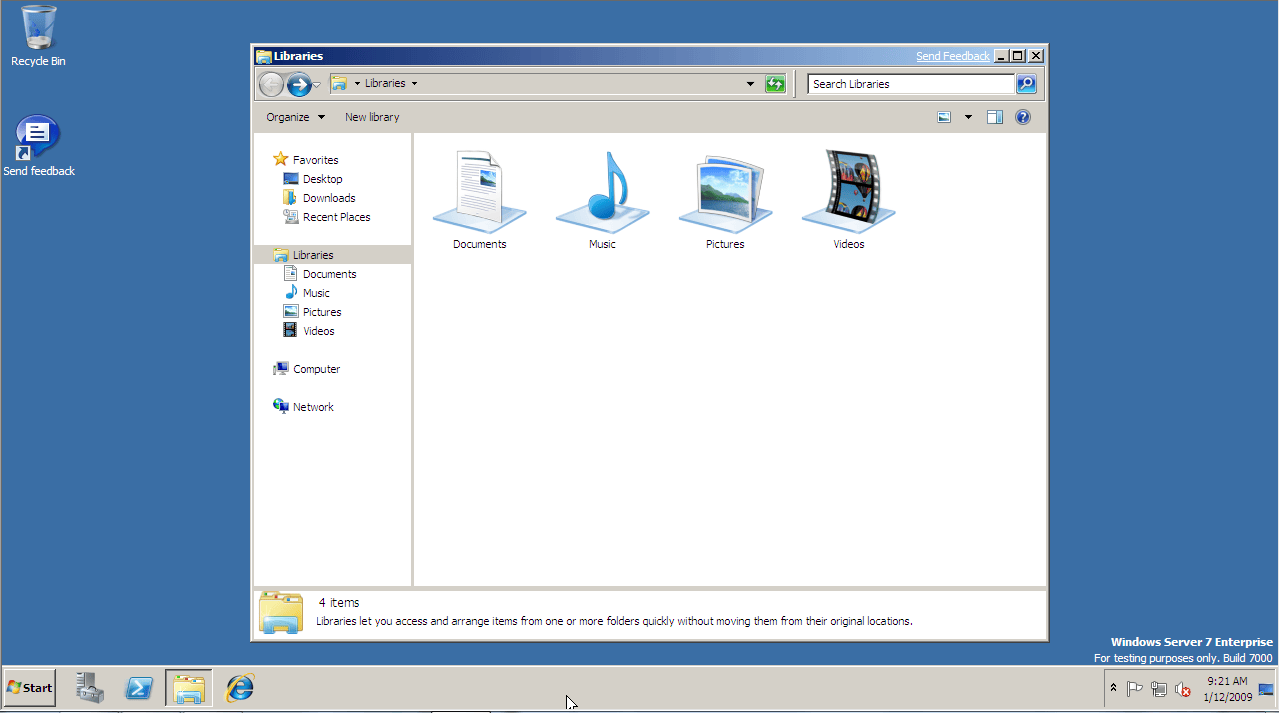This screenshot has width=1279, height=713.
Task: Click the Send Feedback title bar link
Action: pos(953,56)
